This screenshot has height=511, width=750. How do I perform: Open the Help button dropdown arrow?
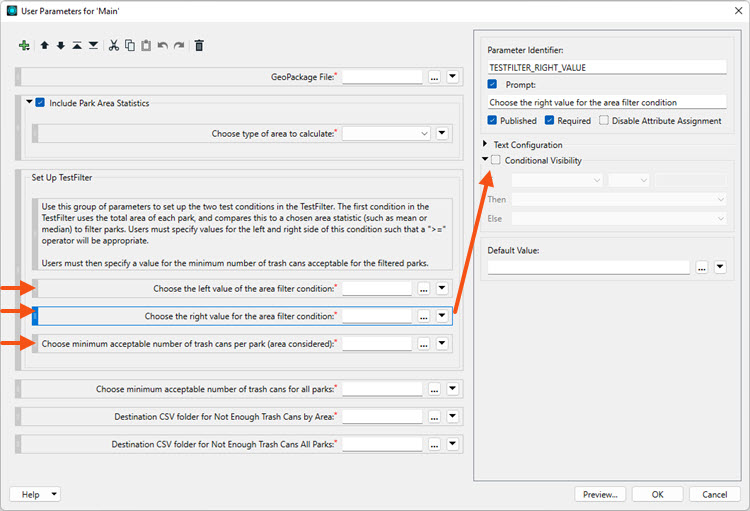pos(54,494)
